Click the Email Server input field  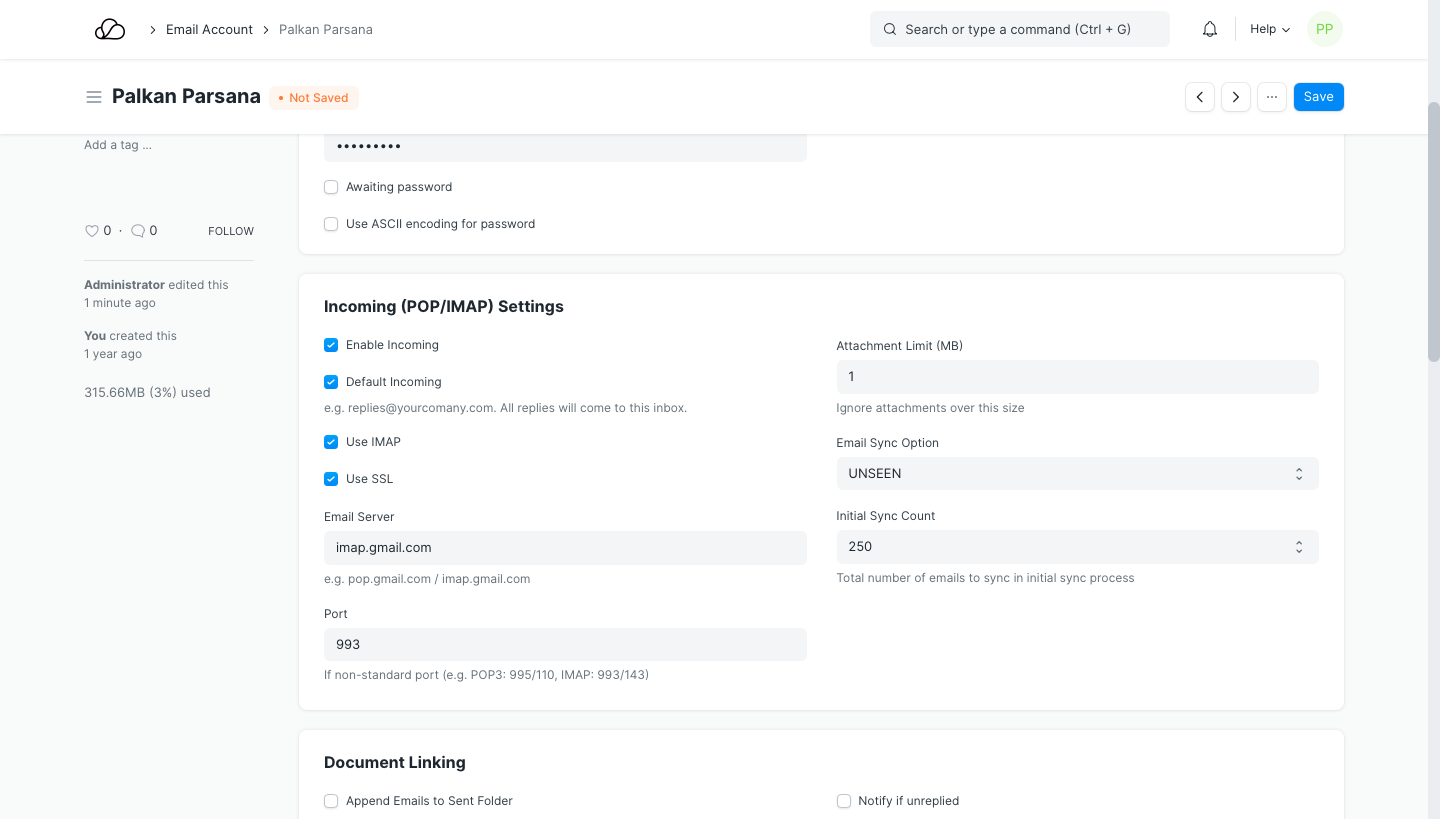click(565, 548)
